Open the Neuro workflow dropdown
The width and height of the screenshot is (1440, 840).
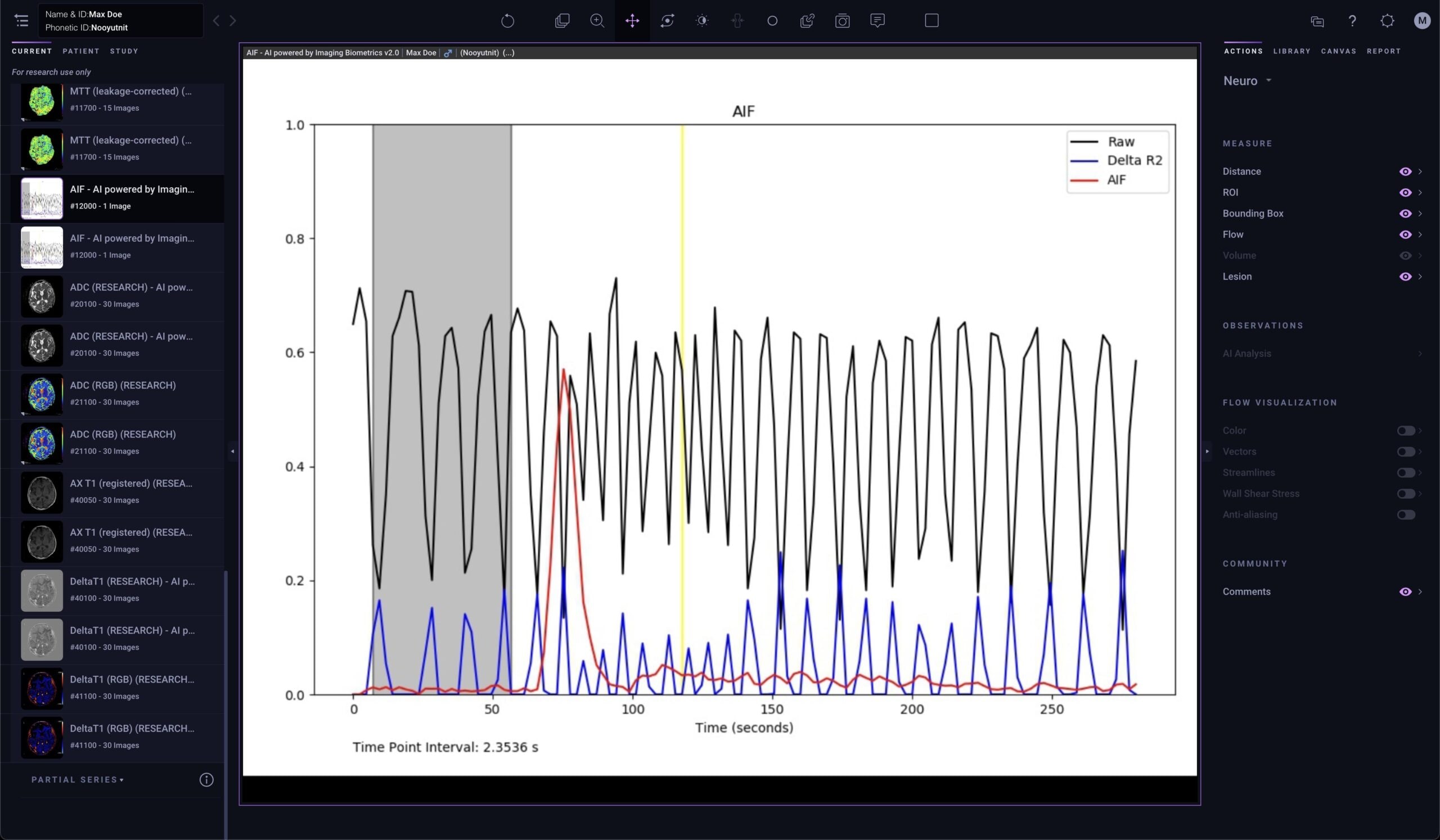(1247, 80)
